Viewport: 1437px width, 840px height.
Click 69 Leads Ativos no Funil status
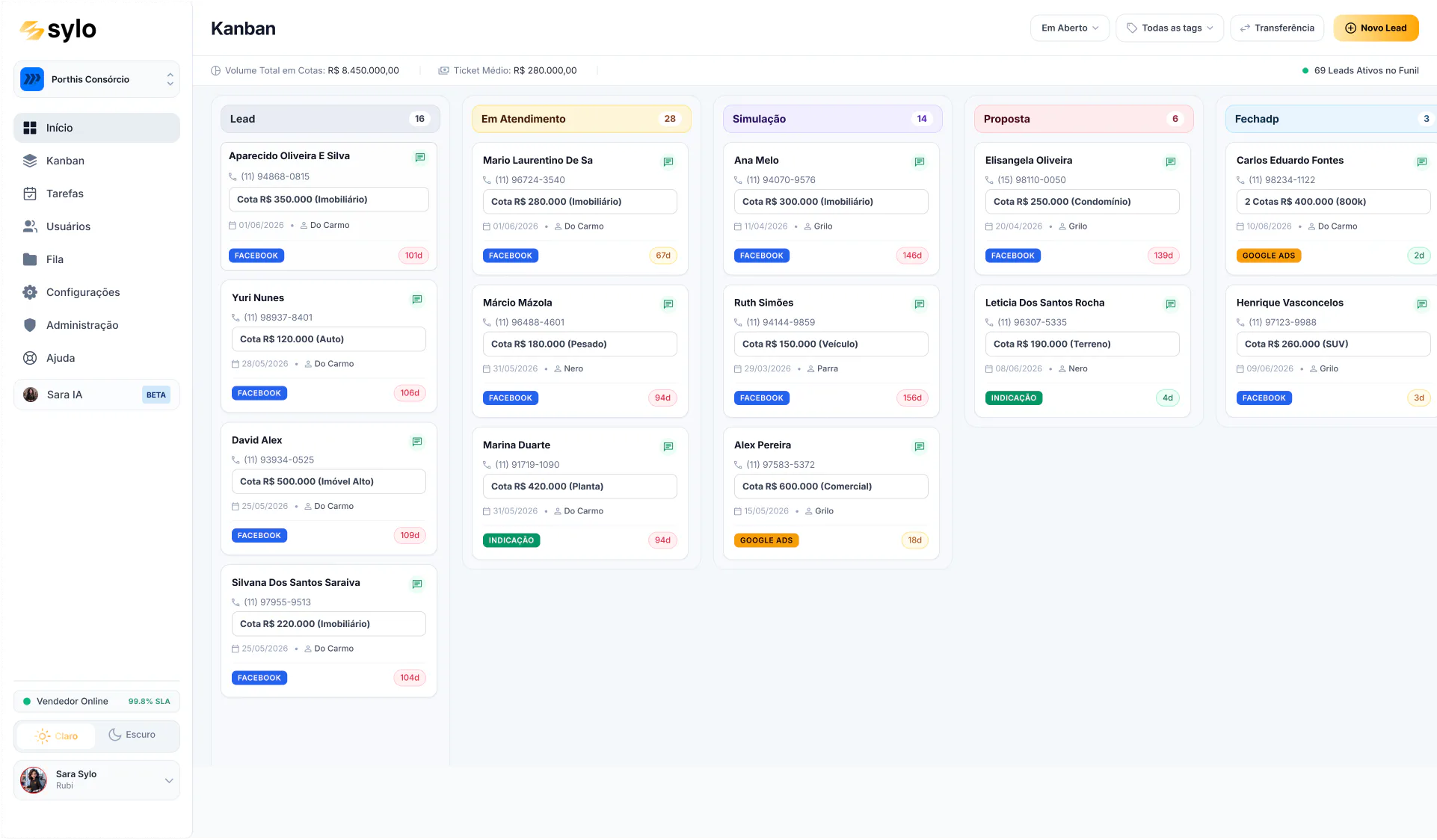click(x=1360, y=70)
